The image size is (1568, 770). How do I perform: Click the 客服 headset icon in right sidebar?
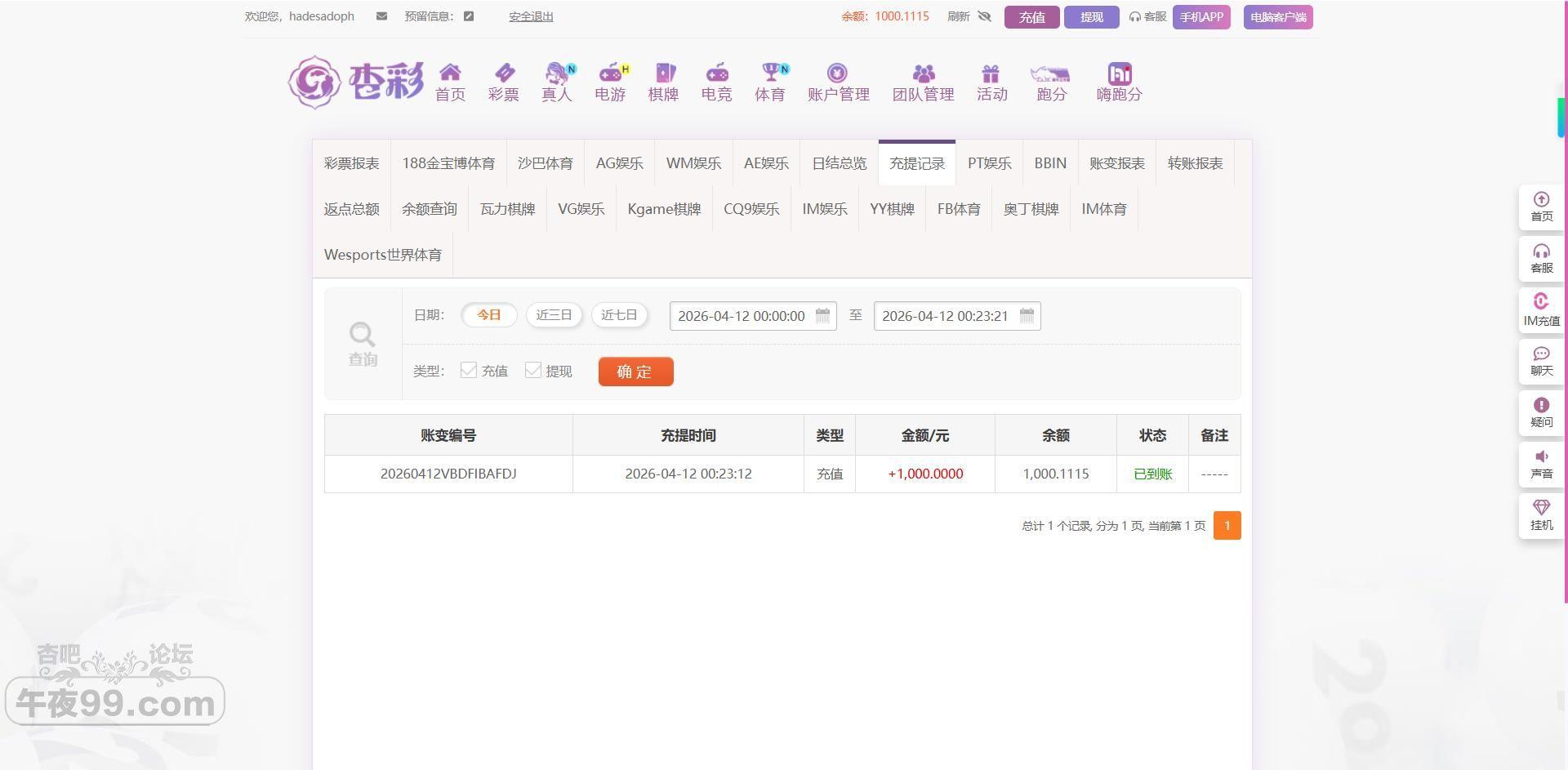point(1541,251)
